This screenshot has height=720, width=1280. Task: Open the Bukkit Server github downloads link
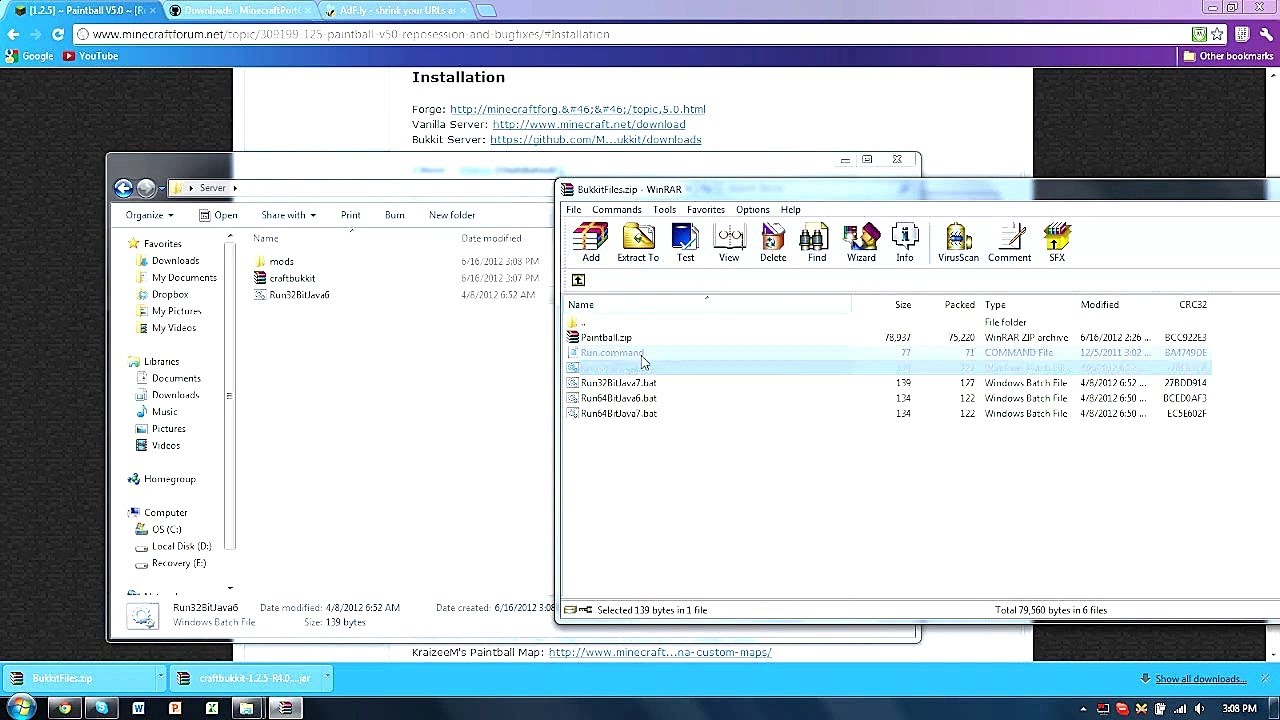(x=595, y=140)
